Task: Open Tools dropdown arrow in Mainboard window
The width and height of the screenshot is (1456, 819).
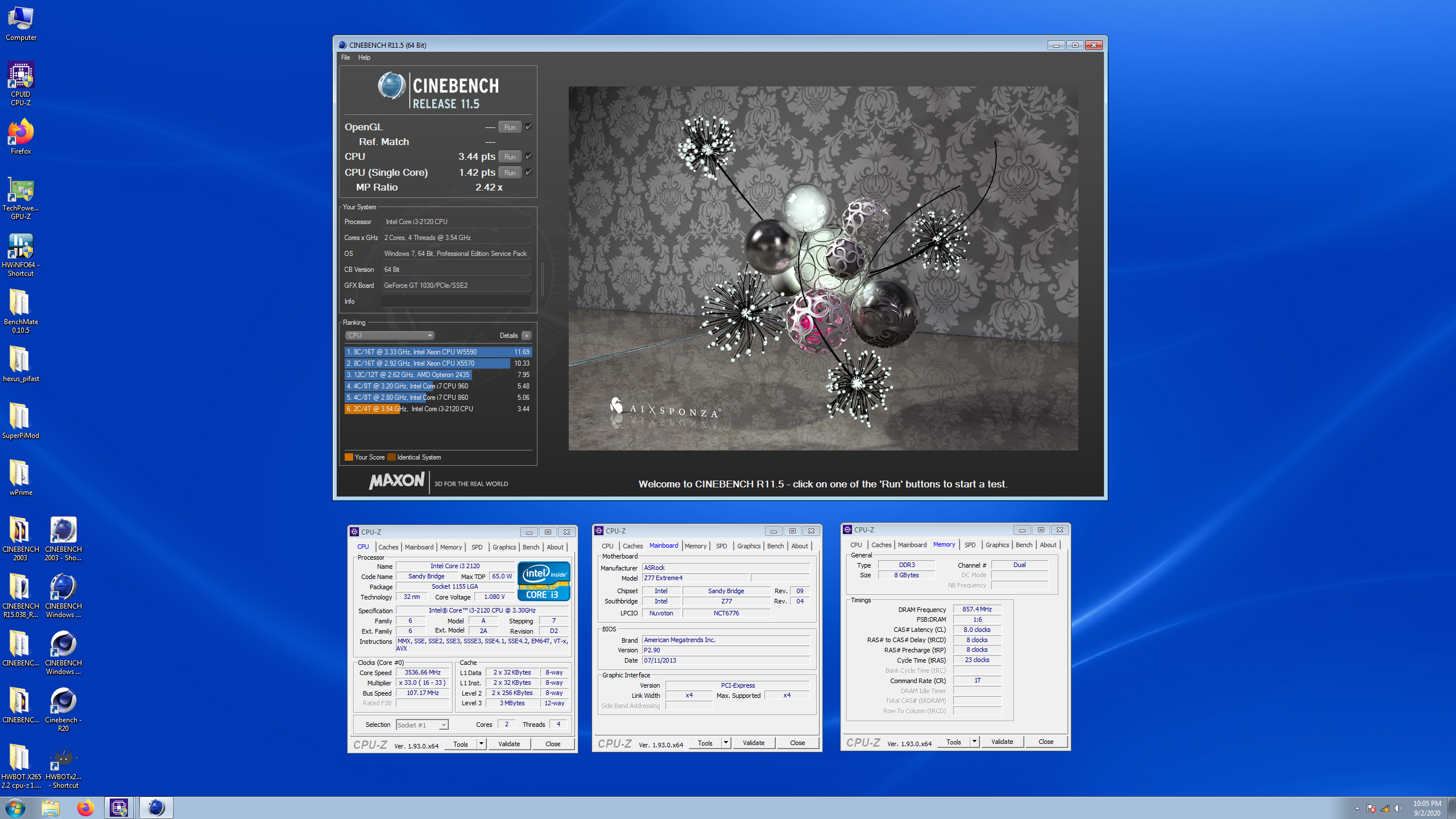Action: tap(726, 742)
